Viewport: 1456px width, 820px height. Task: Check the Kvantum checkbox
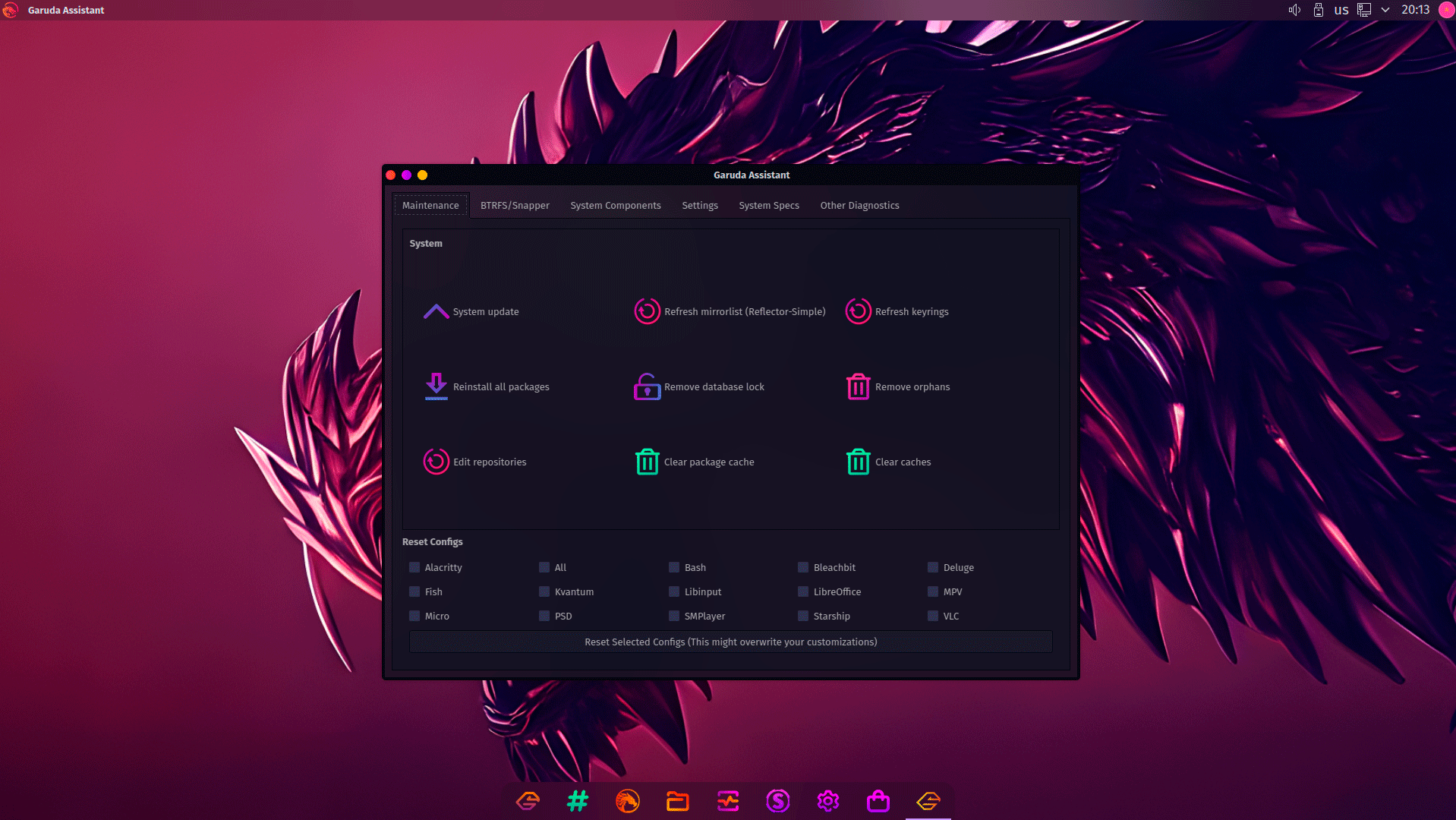(544, 591)
